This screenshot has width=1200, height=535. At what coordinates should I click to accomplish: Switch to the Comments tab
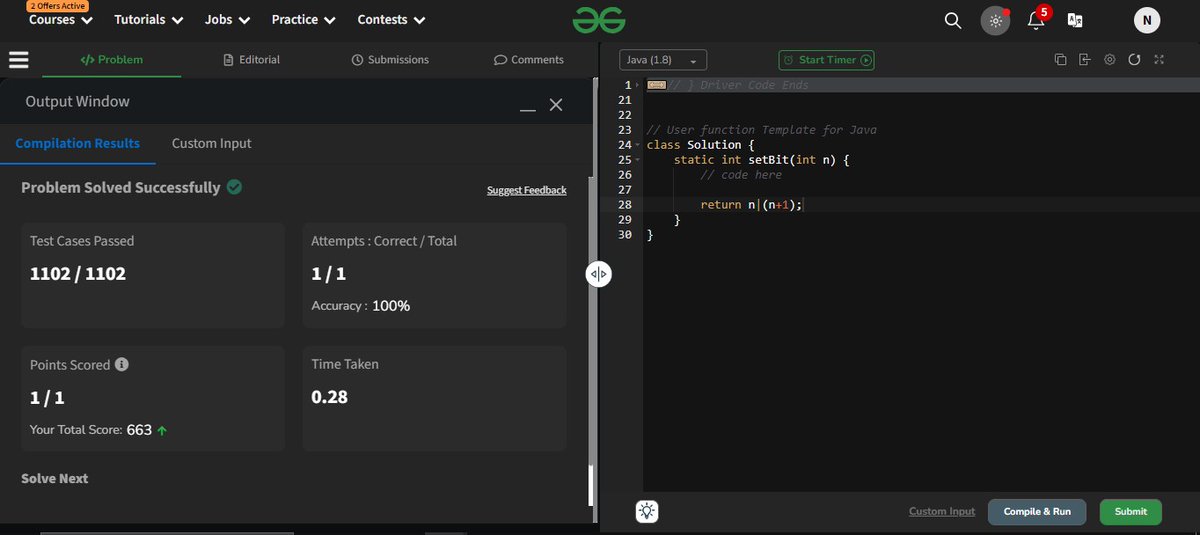pos(529,60)
